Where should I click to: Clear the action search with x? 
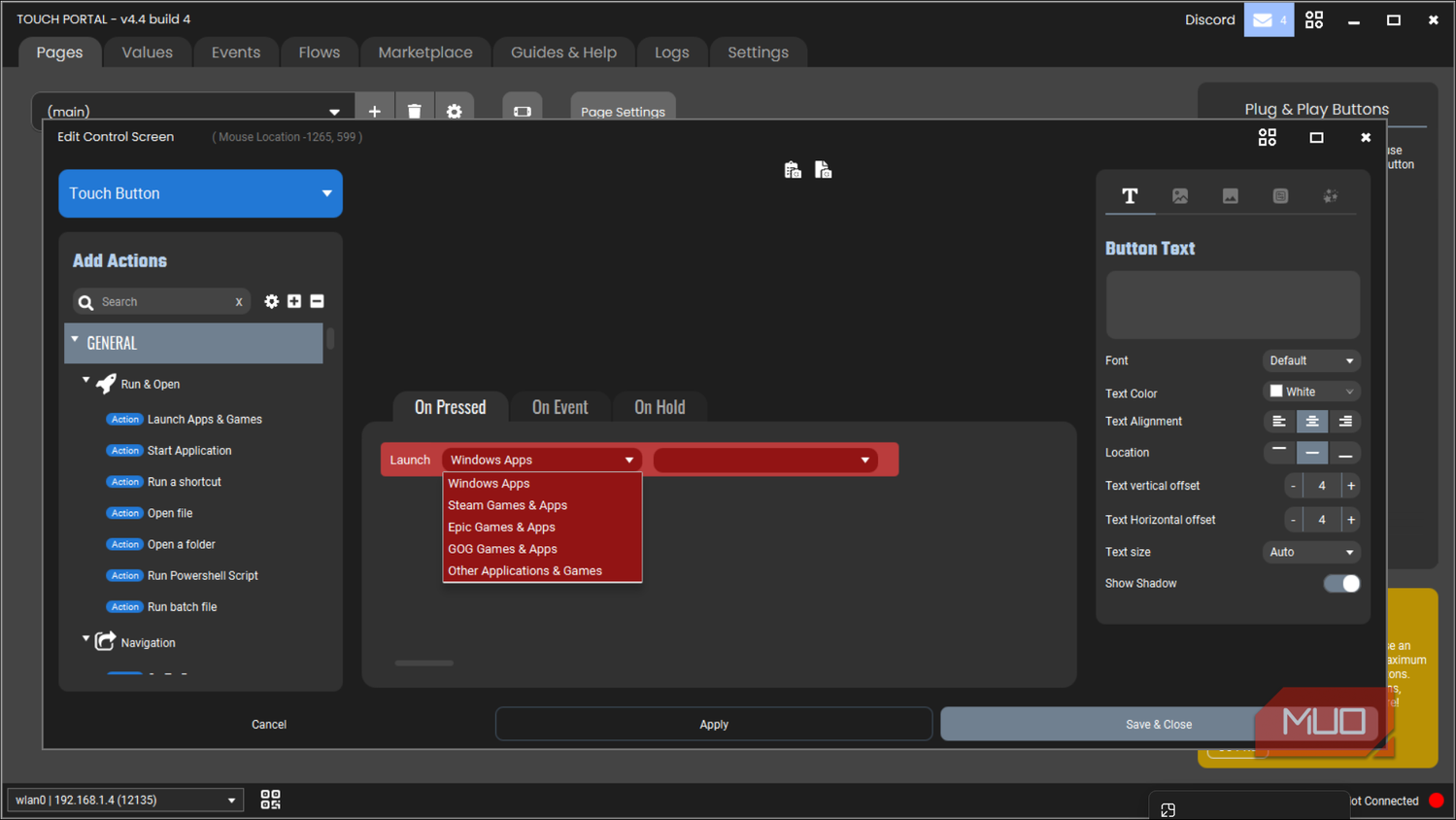239,302
